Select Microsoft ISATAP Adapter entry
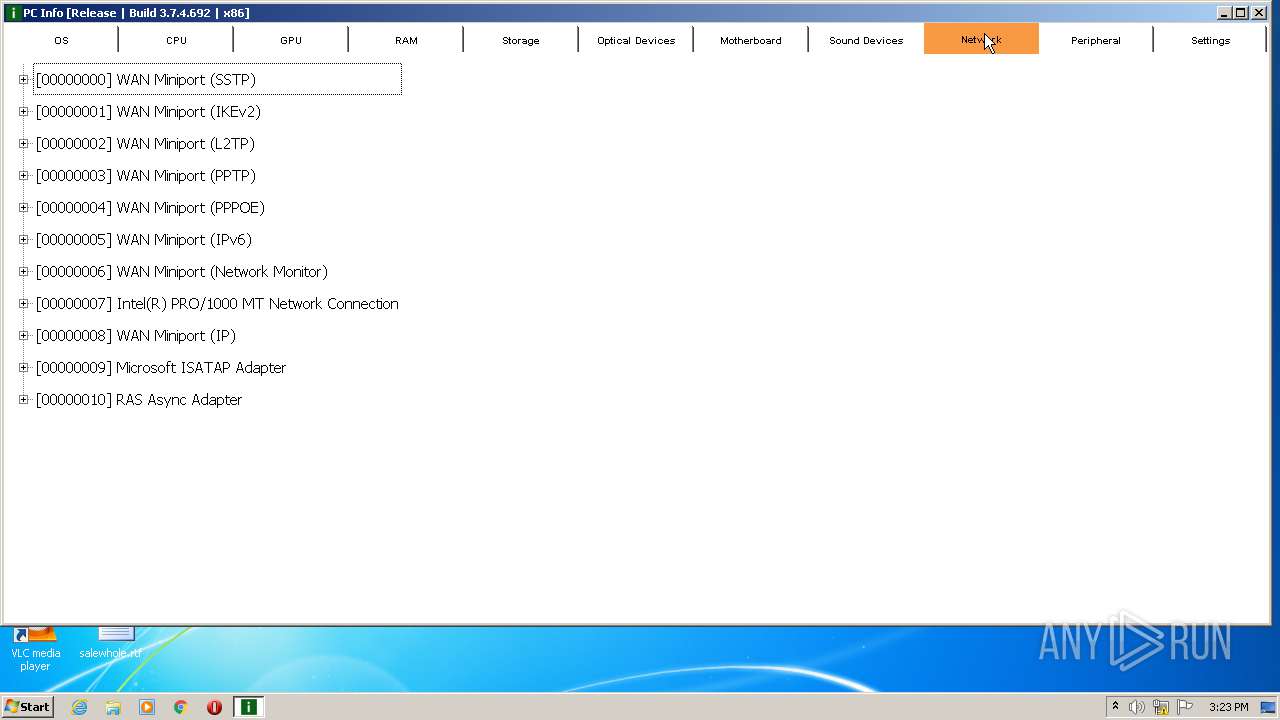 click(x=161, y=368)
